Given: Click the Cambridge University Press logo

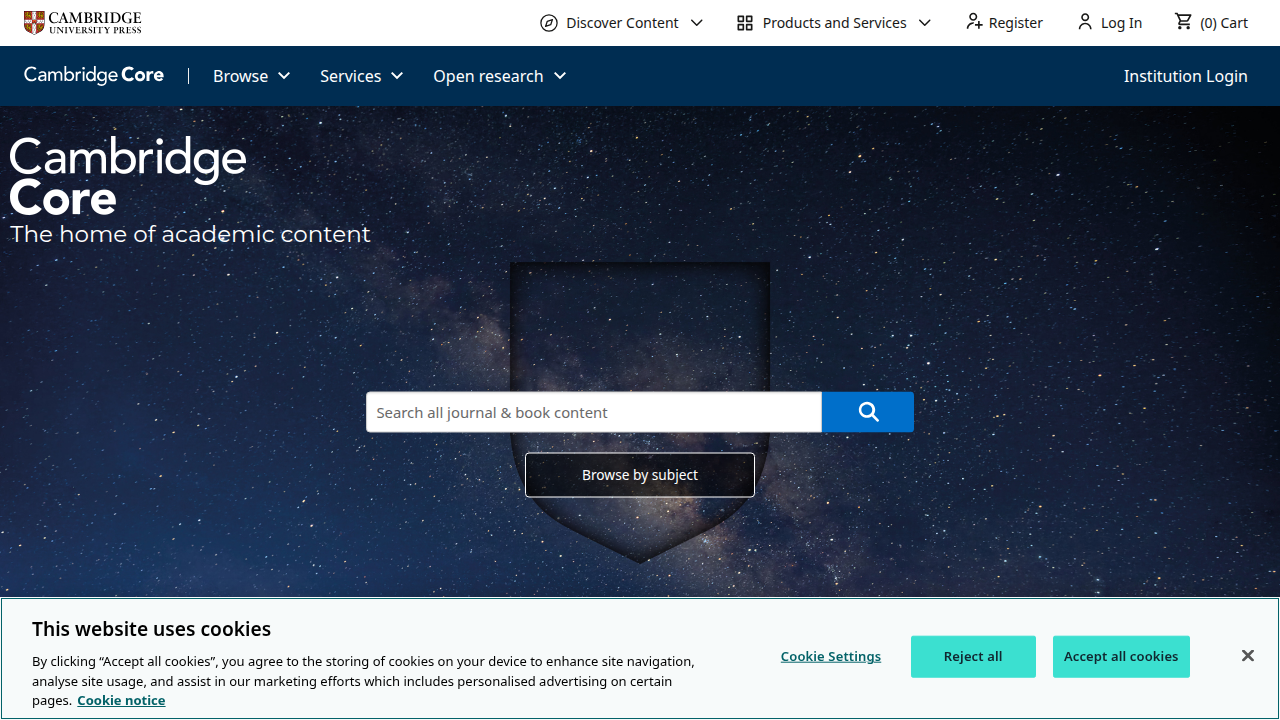Looking at the screenshot, I should 83,22.
